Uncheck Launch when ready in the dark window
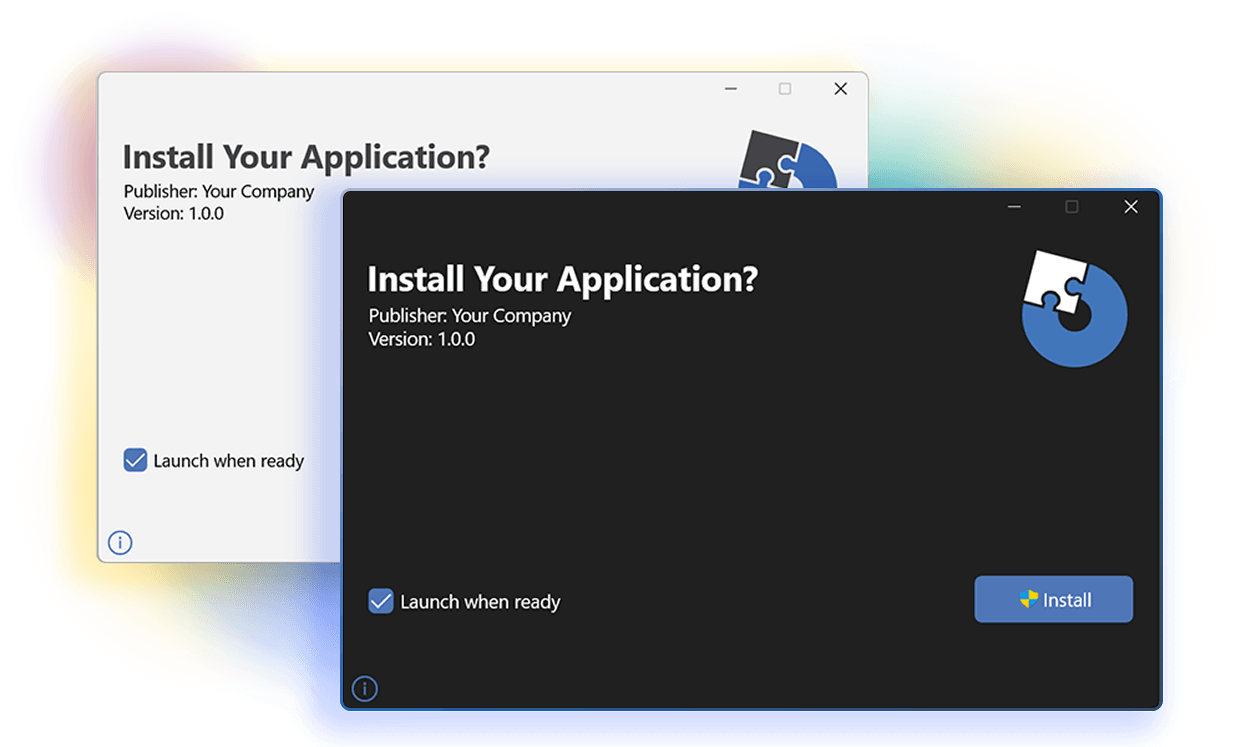This screenshot has height=747, width=1246. tap(380, 601)
